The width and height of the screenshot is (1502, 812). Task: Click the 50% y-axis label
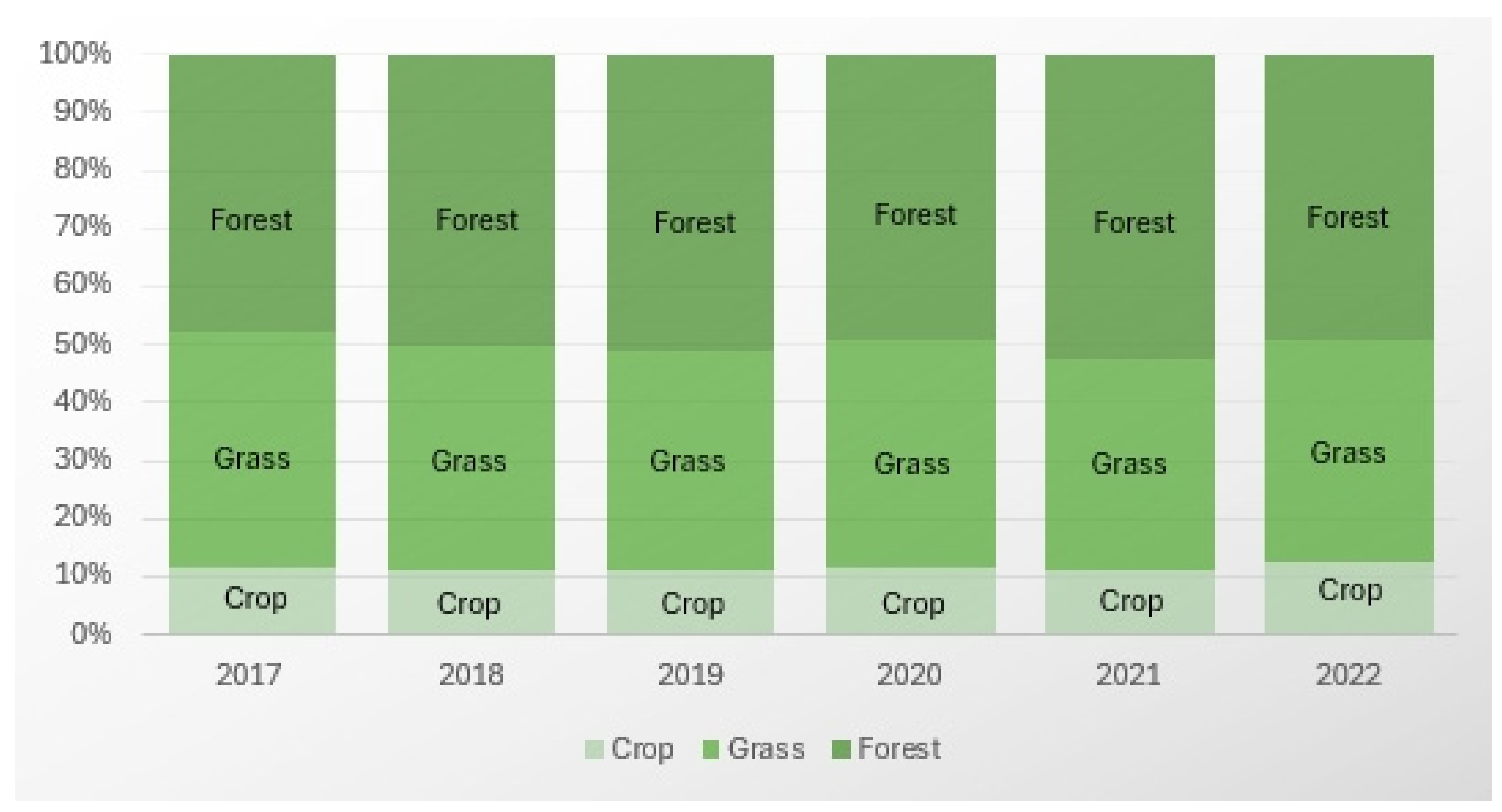point(82,343)
